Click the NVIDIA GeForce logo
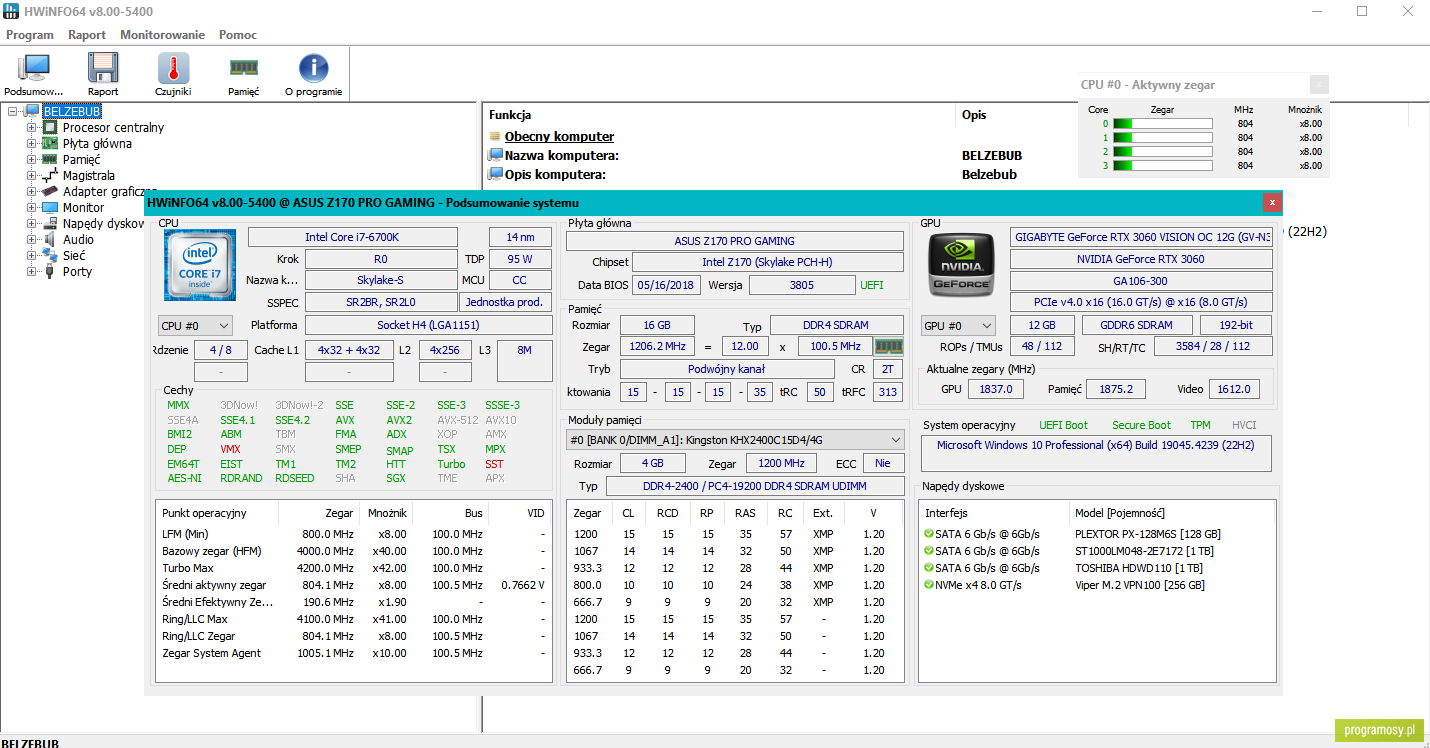Screen dimensions: 1430x748 pos(961,265)
